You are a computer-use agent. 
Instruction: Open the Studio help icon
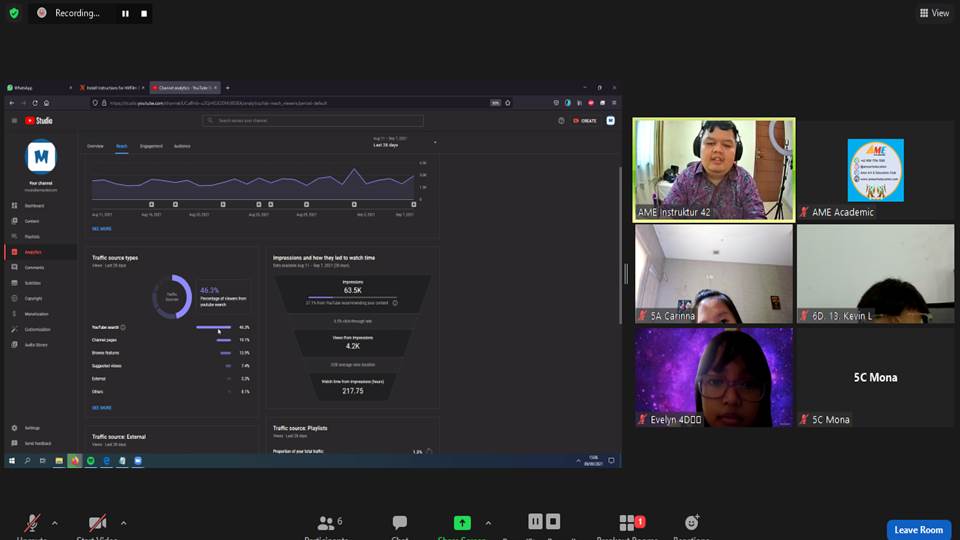(561, 121)
